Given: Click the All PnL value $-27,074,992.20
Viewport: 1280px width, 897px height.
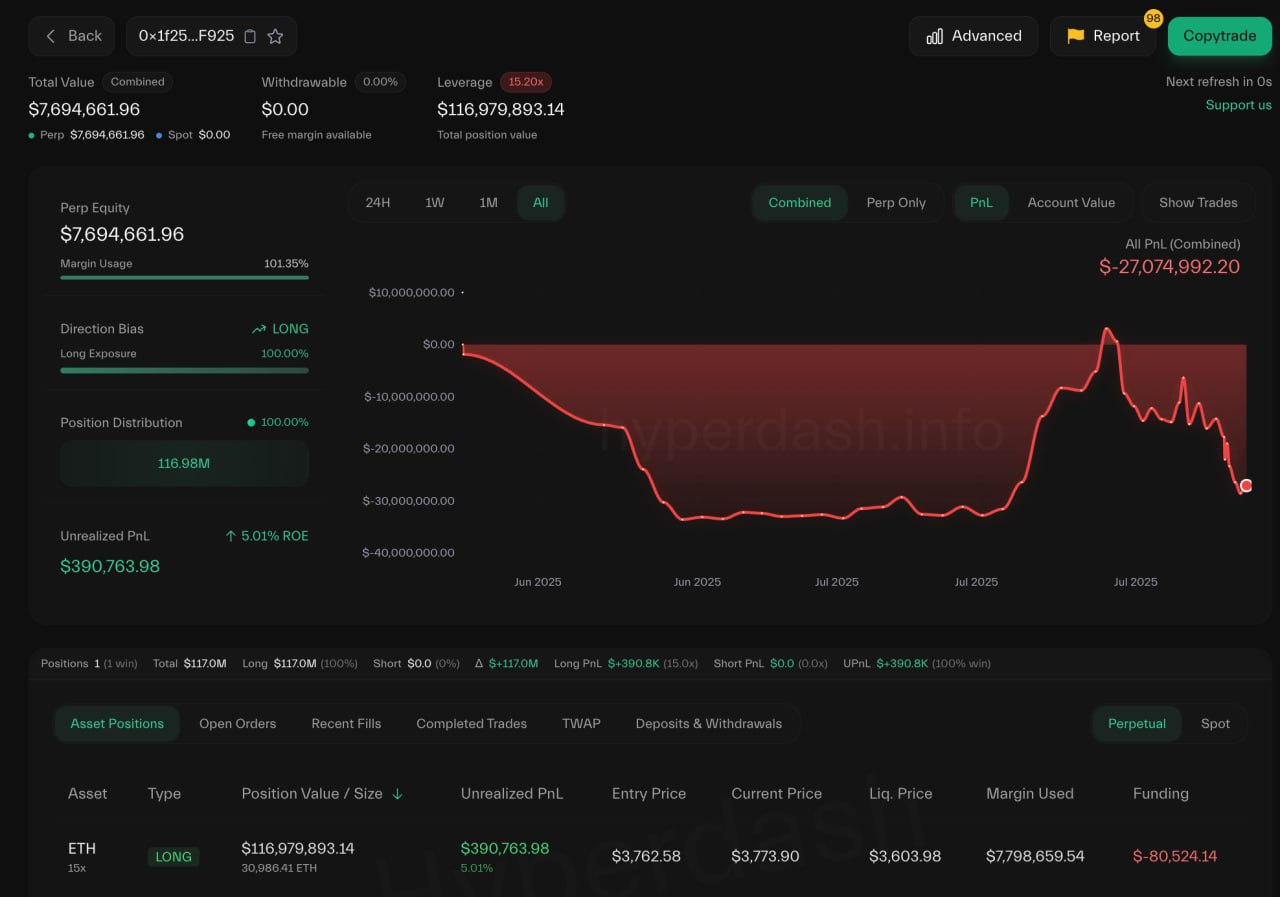Looking at the screenshot, I should [1169, 266].
